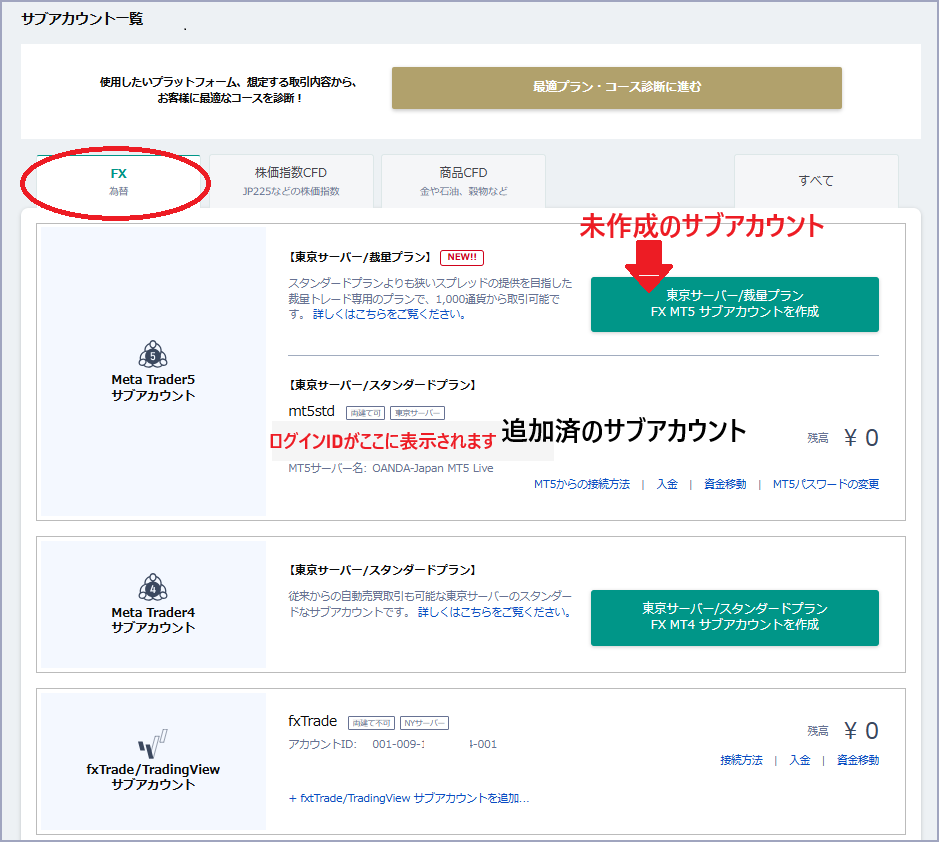939x842 pixels.
Task: Click the fxTrade アカウントID value
Action: click(435, 744)
